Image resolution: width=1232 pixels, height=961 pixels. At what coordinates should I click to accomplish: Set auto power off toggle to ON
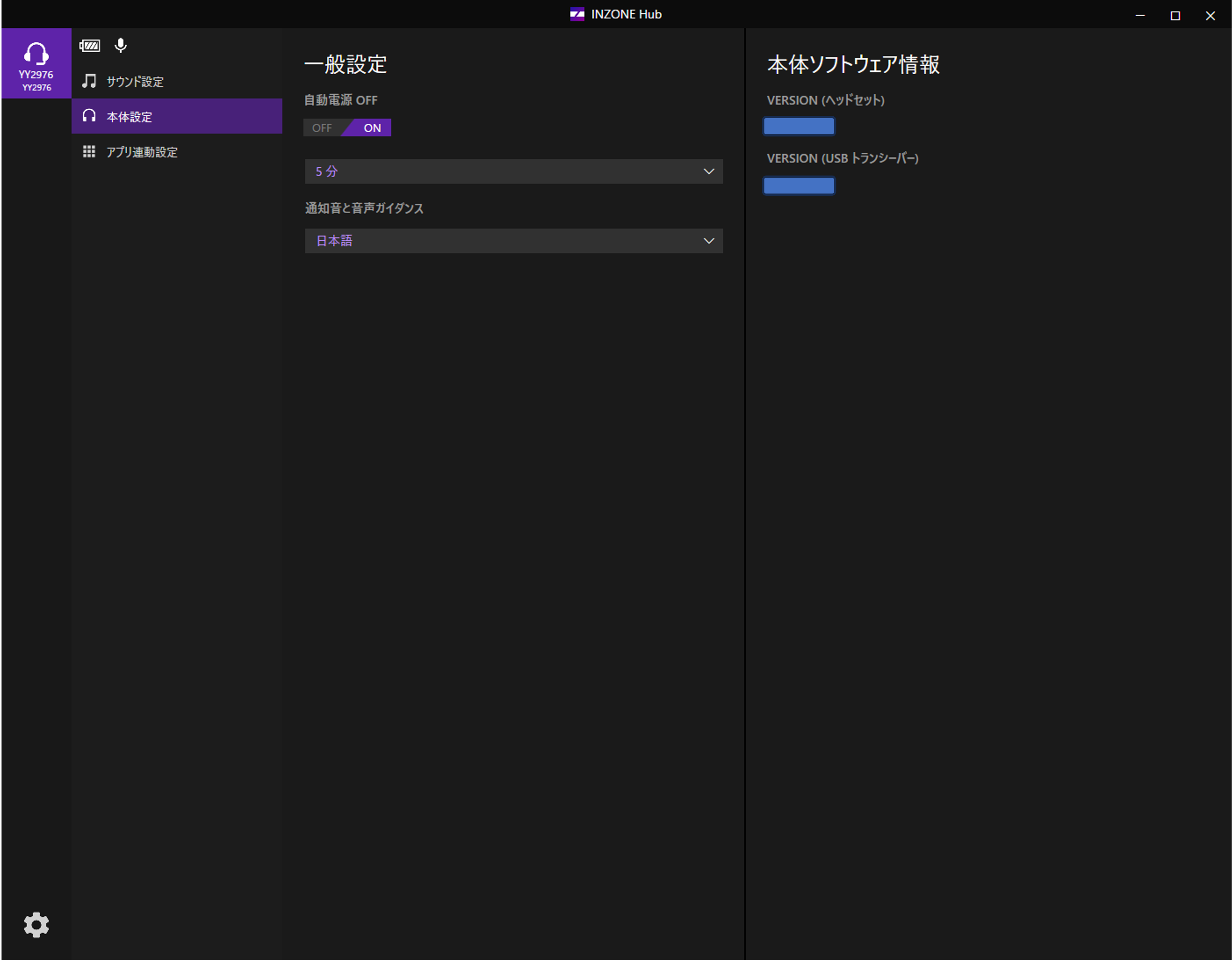coord(372,128)
